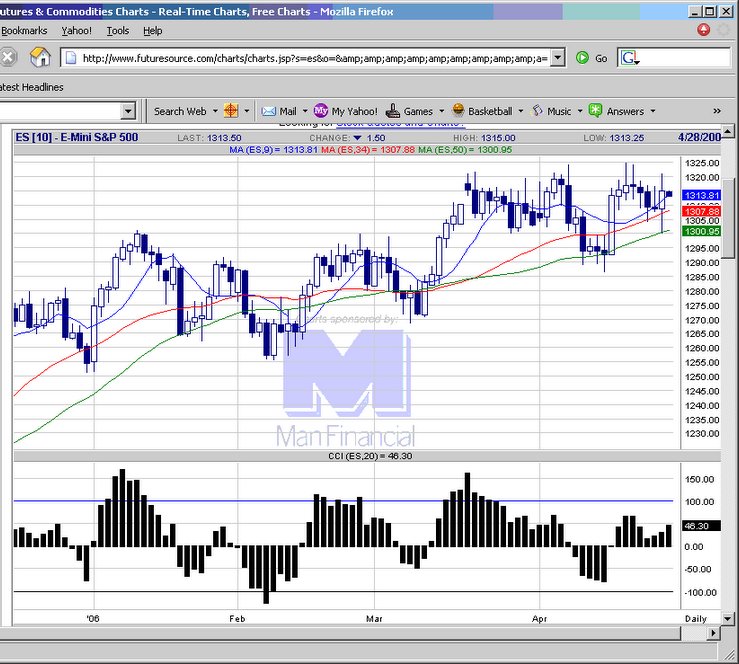Open the Help menu
Screen dimensions: 739x664
(153, 31)
